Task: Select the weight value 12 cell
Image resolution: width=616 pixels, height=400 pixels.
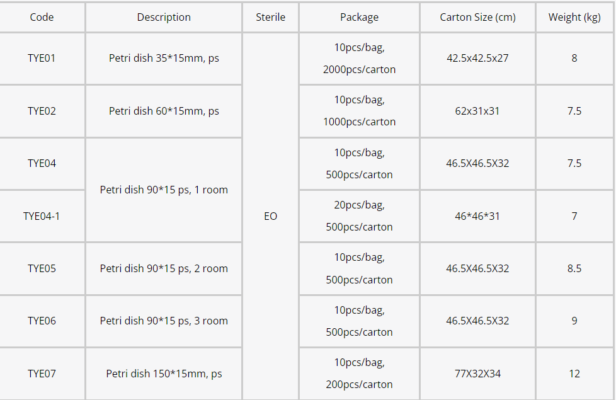Action: click(574, 373)
